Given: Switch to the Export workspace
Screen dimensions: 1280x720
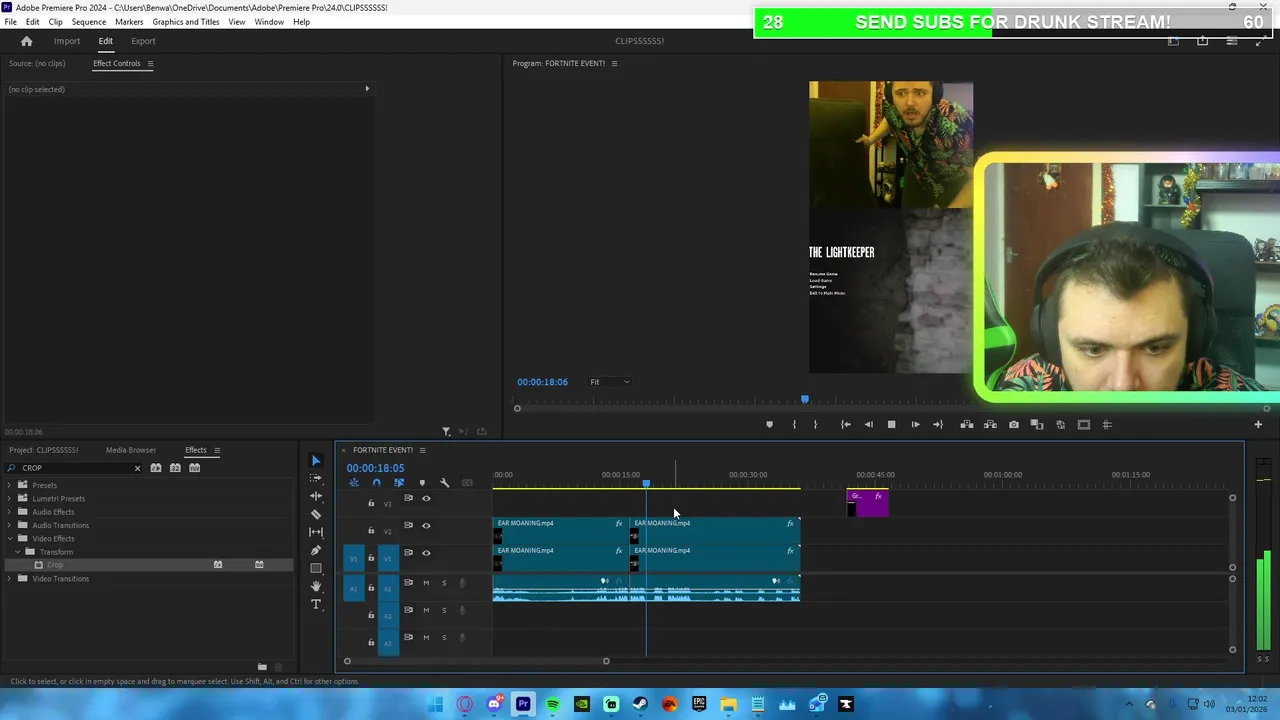Looking at the screenshot, I should point(143,41).
